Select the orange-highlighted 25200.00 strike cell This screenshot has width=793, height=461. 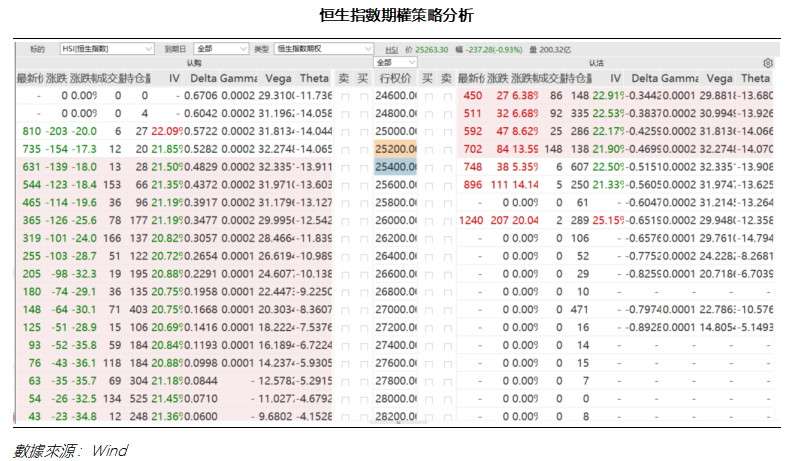pyautogui.click(x=395, y=149)
